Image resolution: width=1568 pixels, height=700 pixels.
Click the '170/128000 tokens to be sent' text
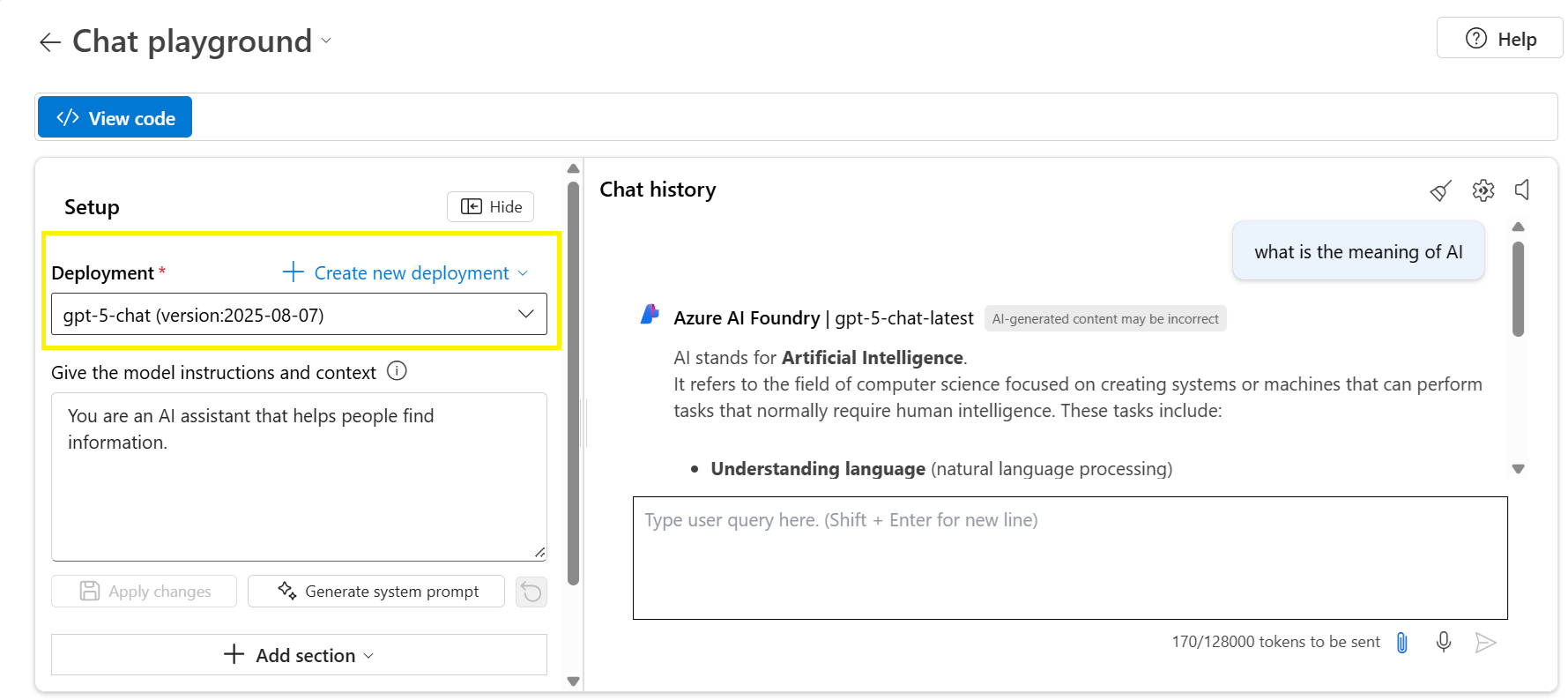1275,642
